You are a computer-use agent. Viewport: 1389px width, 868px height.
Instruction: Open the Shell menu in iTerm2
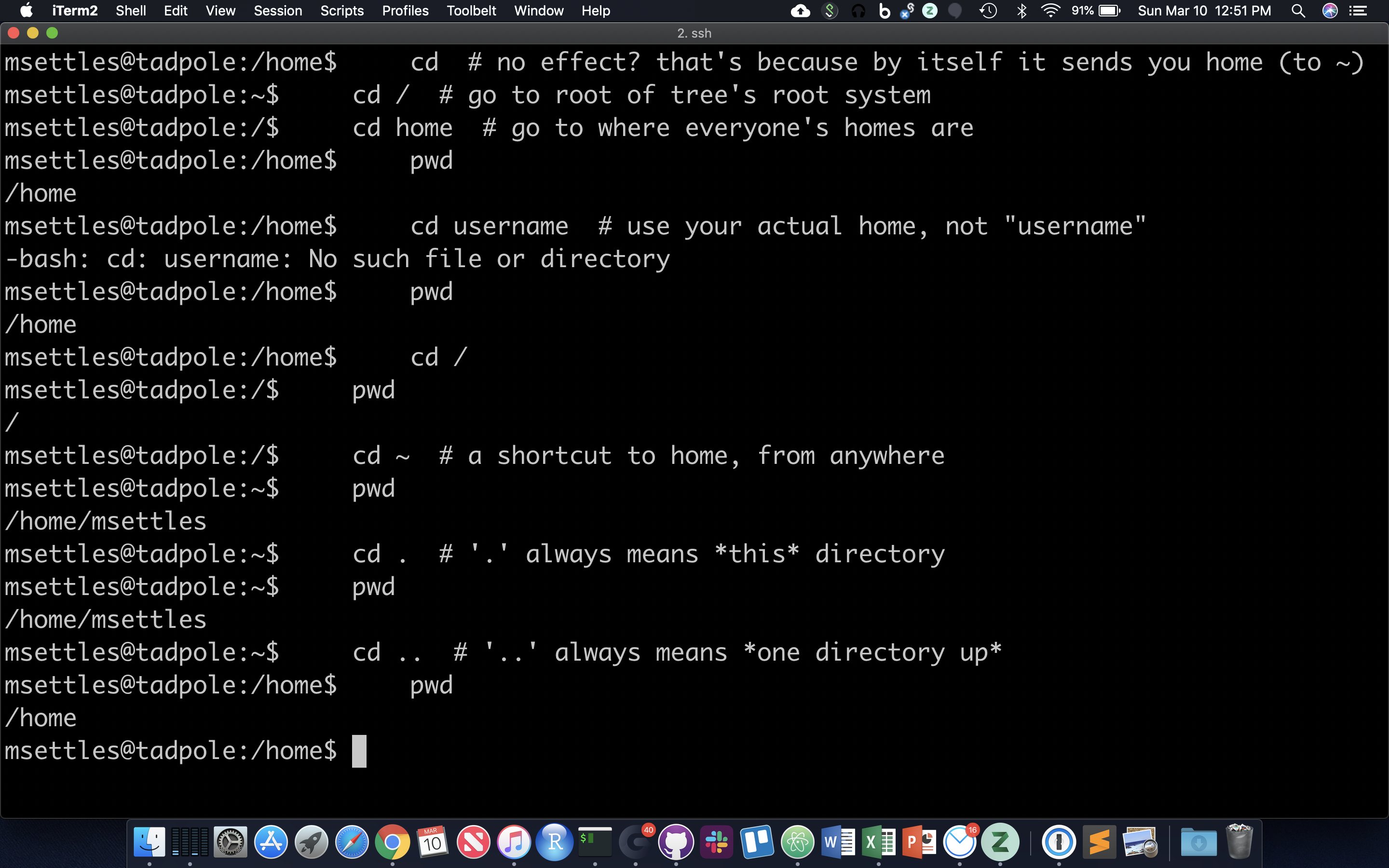pos(130,10)
